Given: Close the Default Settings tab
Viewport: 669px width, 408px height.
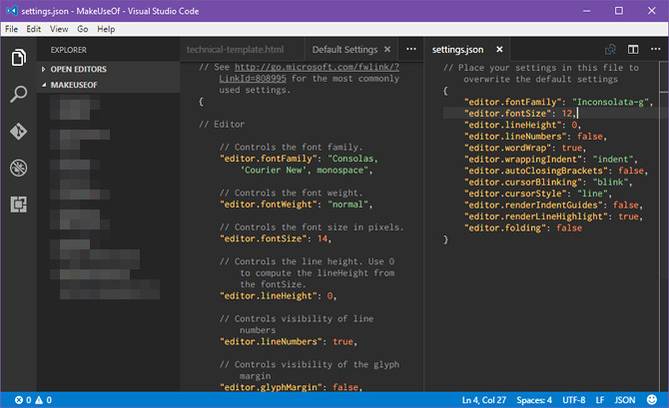Looking at the screenshot, I should tap(387, 50).
